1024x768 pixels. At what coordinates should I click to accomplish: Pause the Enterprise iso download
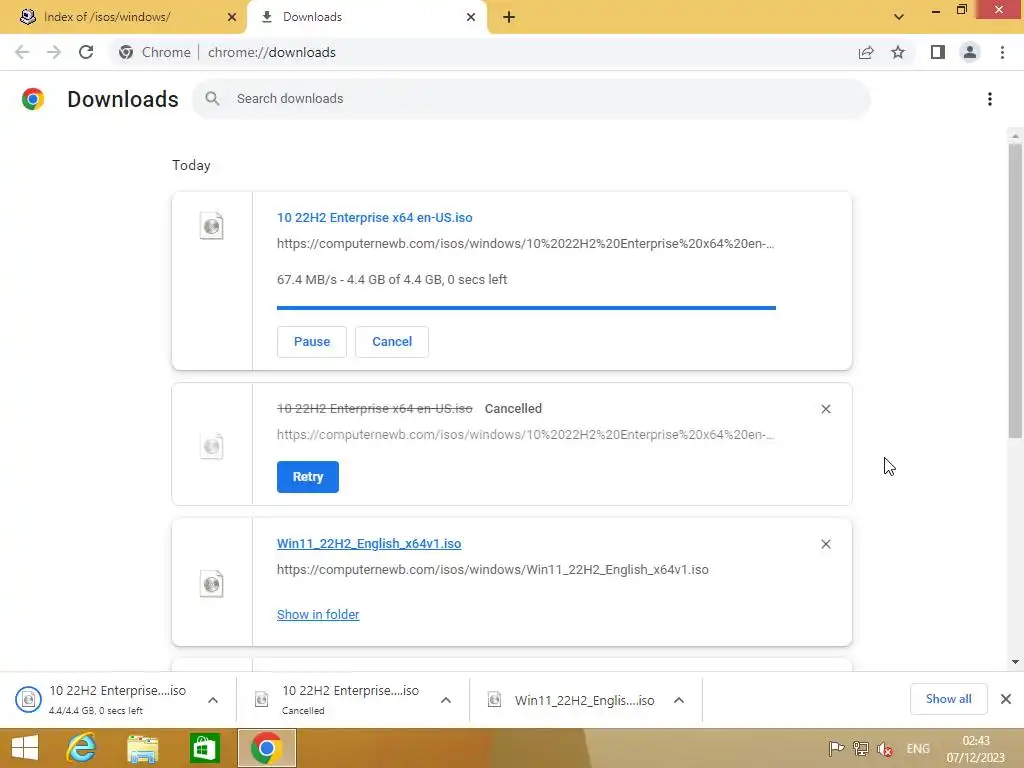pyautogui.click(x=312, y=342)
